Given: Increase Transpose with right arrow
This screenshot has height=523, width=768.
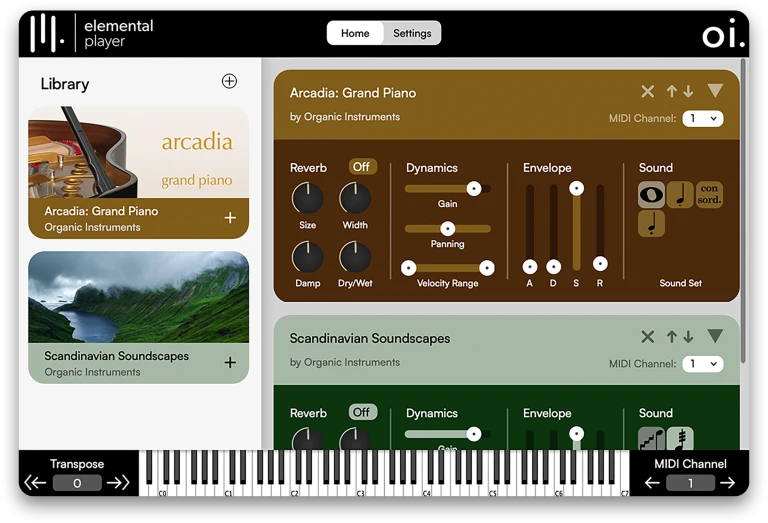Looking at the screenshot, I should tap(118, 483).
